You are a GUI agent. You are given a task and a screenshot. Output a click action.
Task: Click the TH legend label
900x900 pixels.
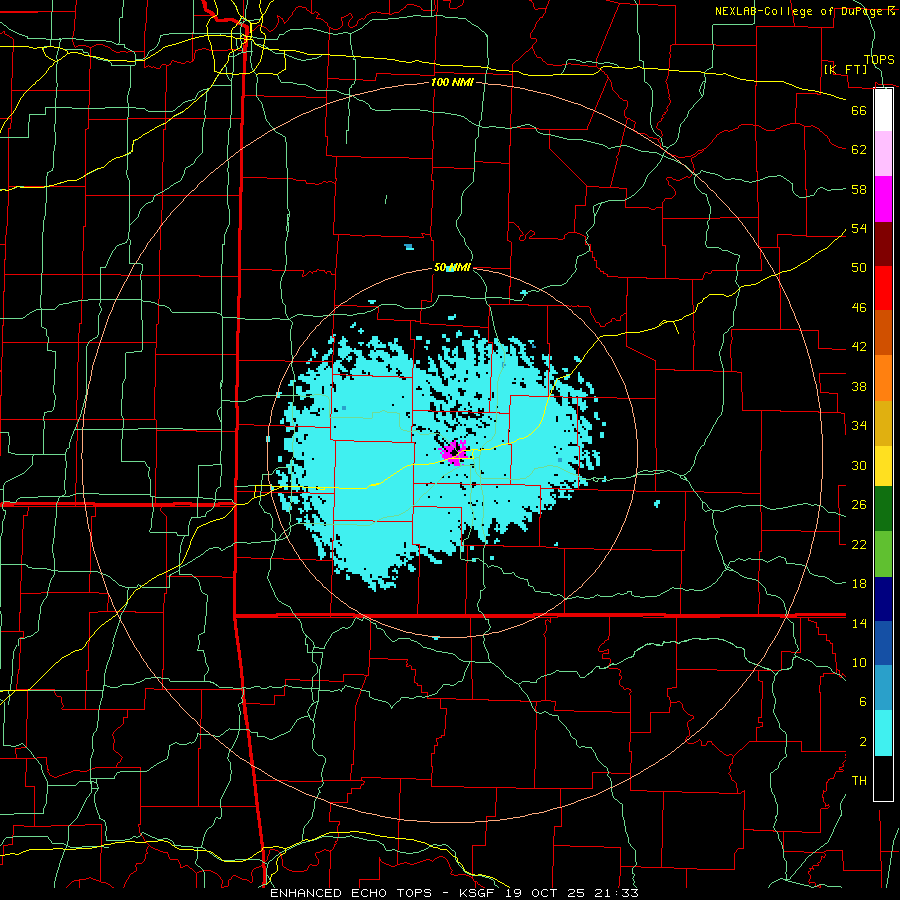[x=859, y=781]
